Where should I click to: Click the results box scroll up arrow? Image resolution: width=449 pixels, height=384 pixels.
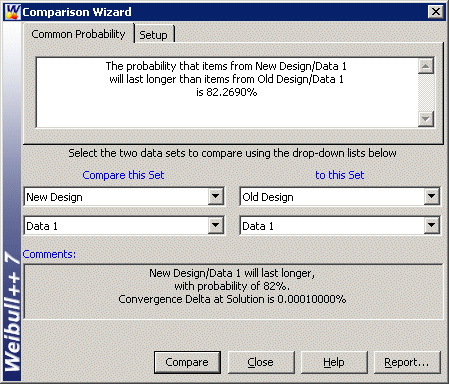(426, 66)
